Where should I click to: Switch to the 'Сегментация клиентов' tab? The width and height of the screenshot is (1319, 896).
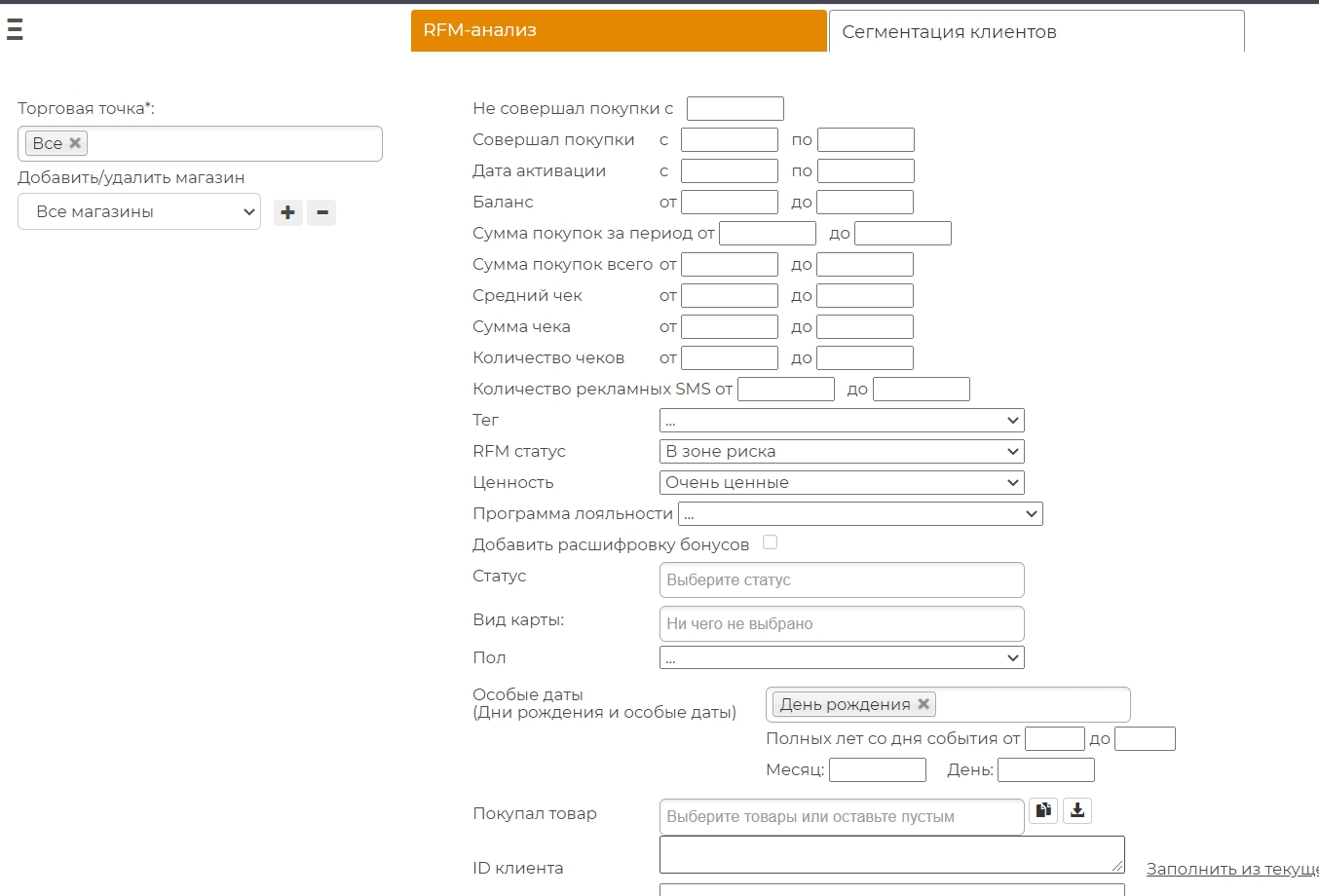click(1036, 31)
